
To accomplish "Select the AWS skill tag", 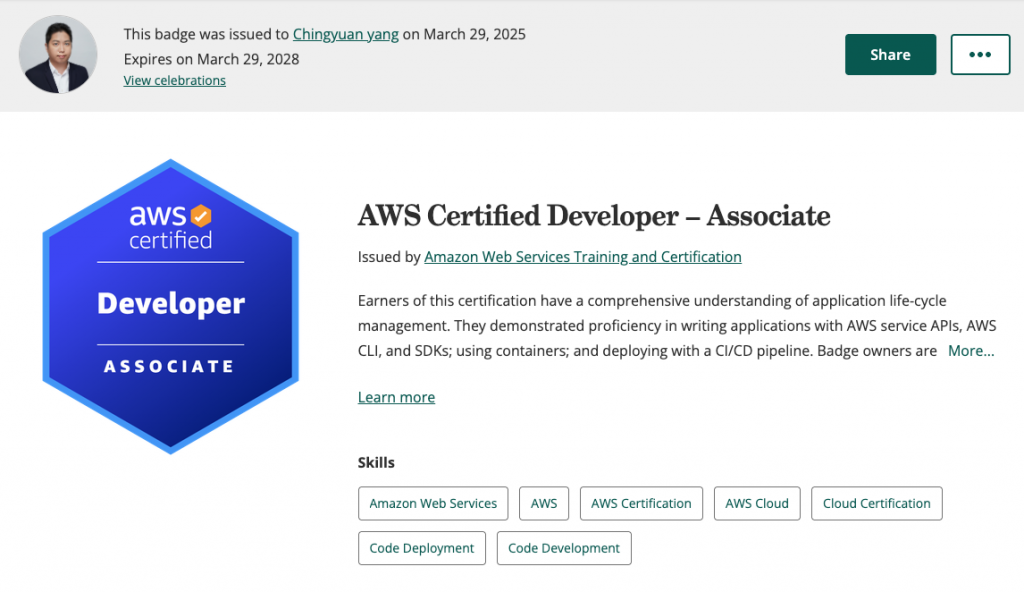I will (x=544, y=503).
